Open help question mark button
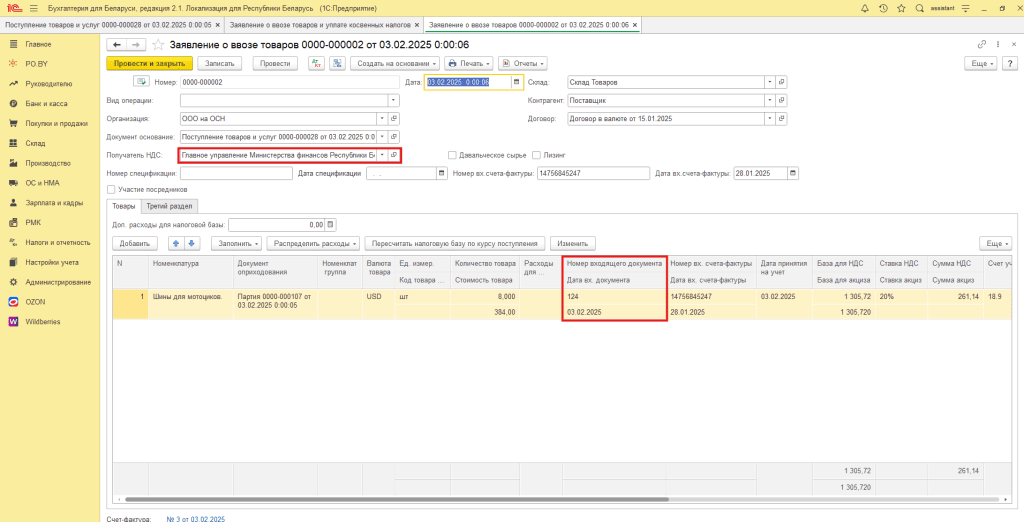This screenshot has width=1024, height=522. point(1010,63)
